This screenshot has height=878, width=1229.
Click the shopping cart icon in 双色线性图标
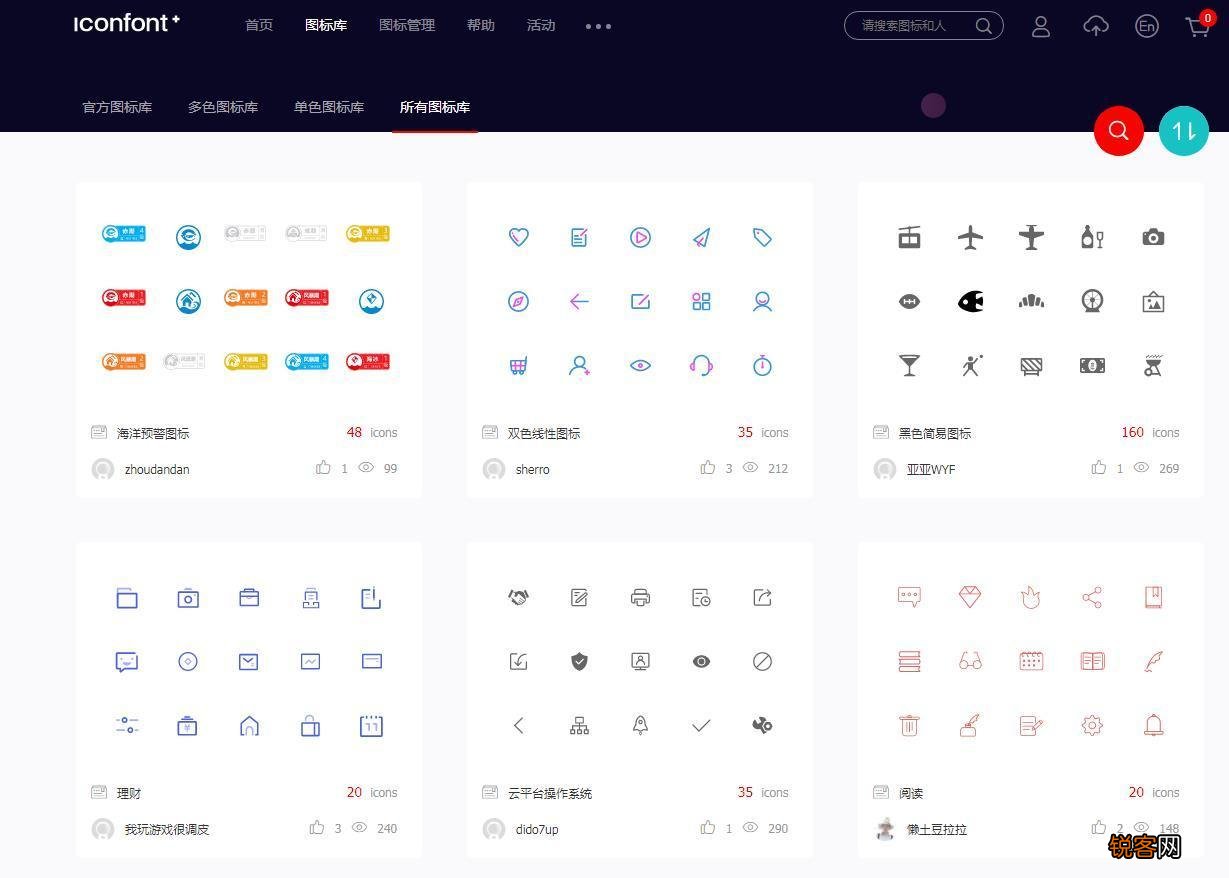tap(518, 365)
